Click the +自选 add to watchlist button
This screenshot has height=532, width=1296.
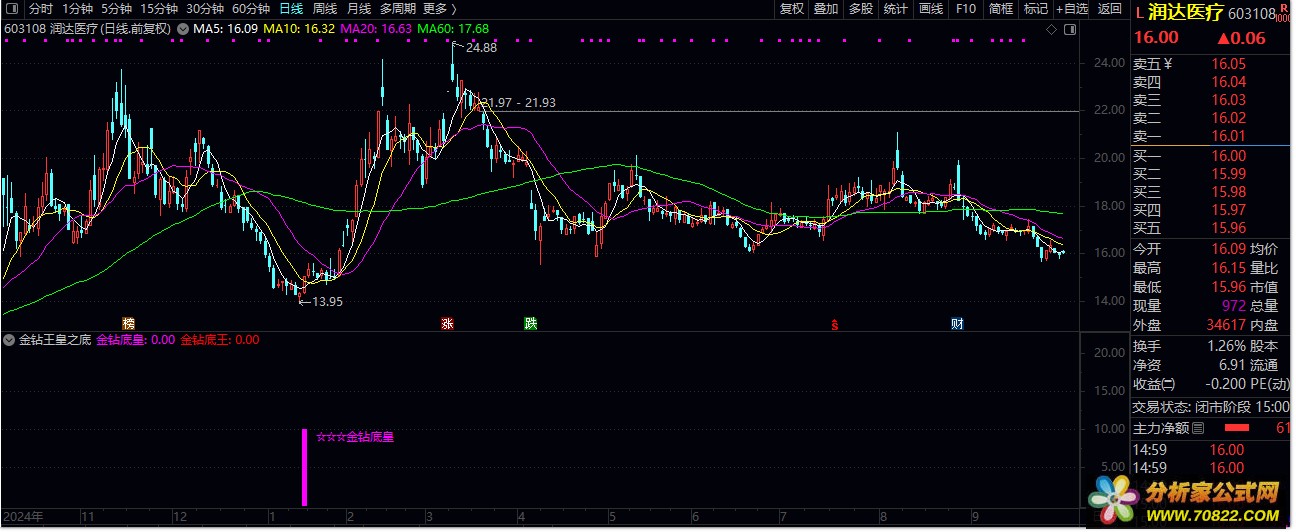coord(1072,9)
